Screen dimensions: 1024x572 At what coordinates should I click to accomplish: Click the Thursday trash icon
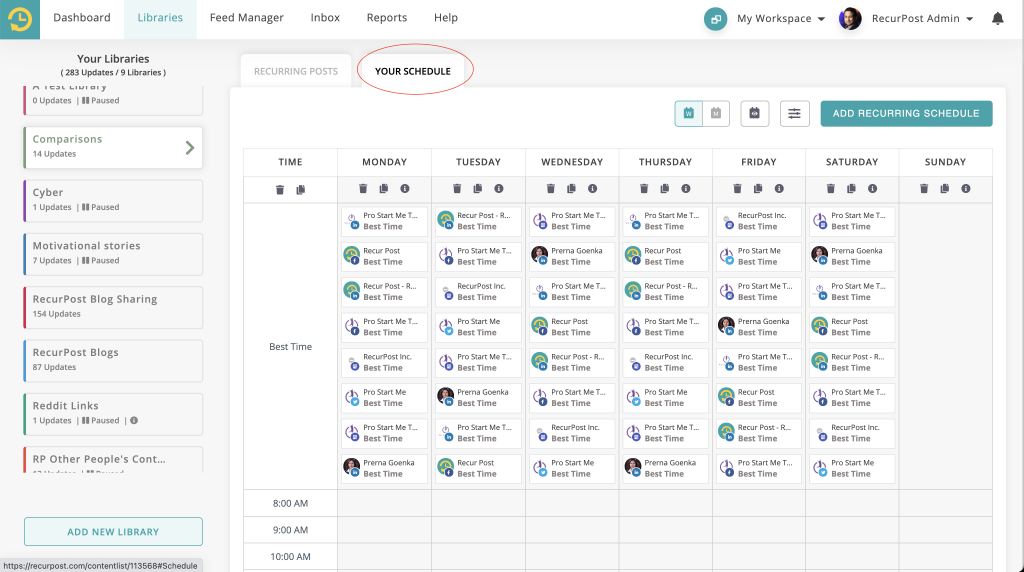[x=644, y=189]
